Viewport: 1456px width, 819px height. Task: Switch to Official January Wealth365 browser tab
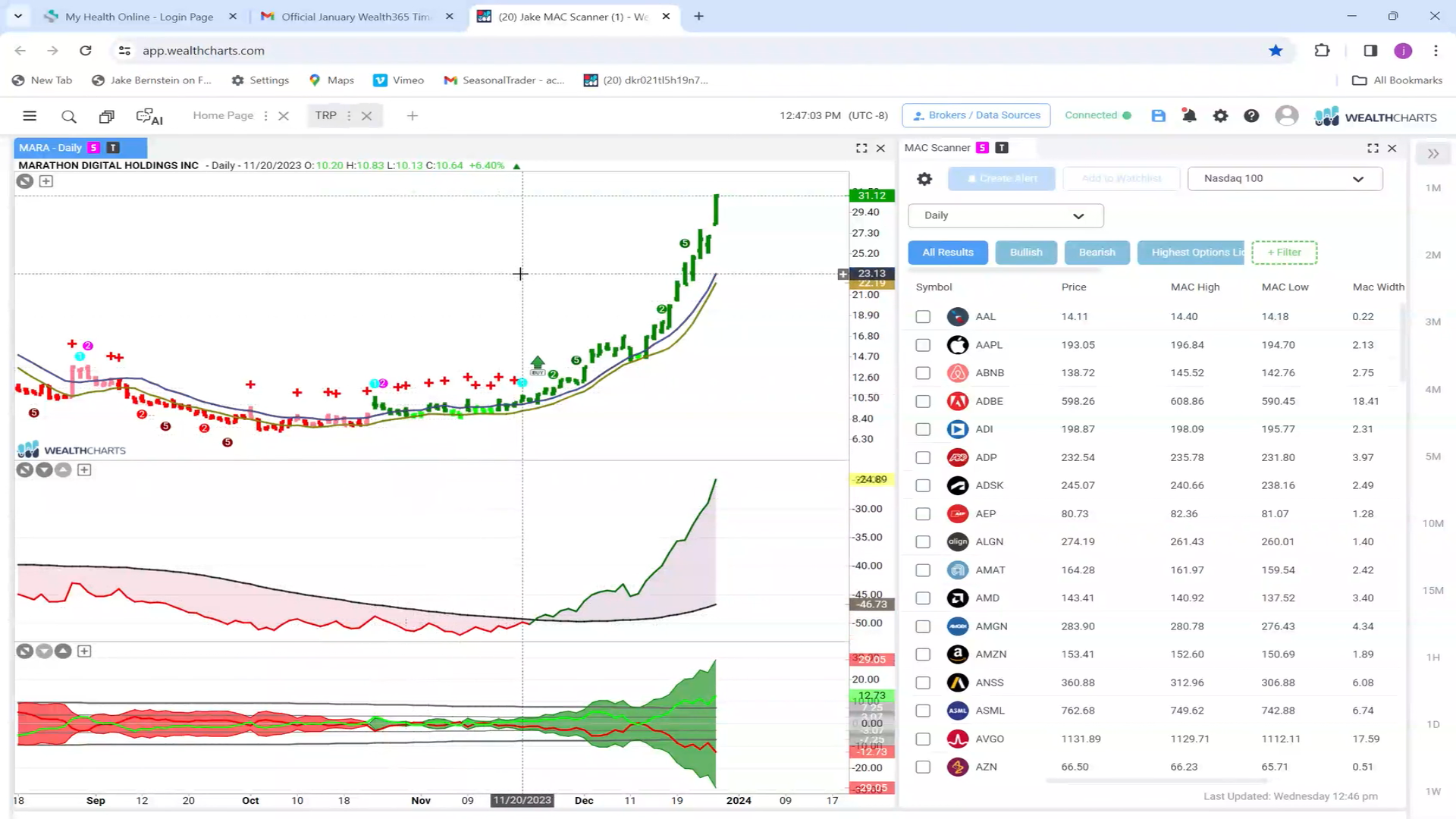(355, 17)
